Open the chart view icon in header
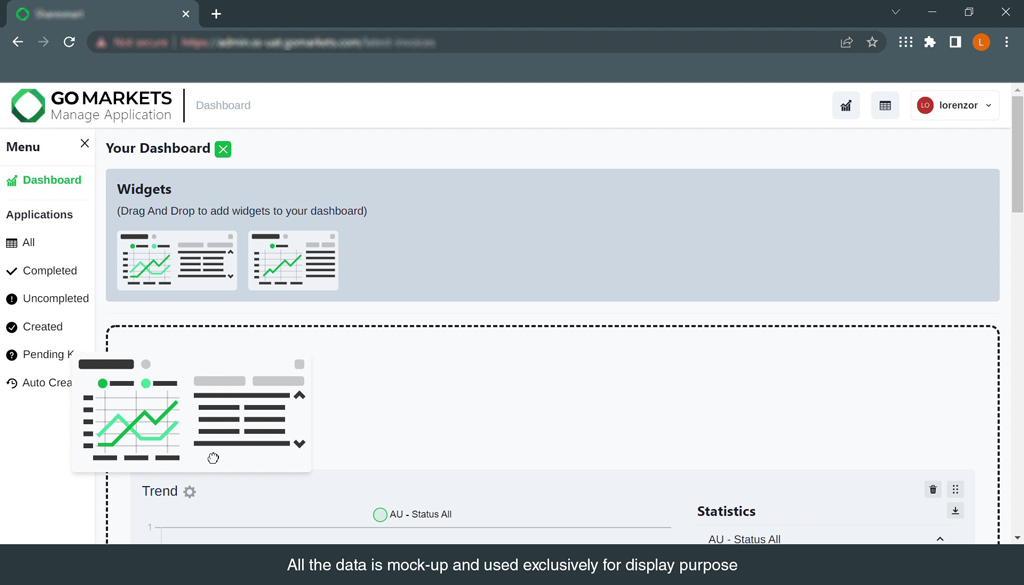 click(x=846, y=106)
